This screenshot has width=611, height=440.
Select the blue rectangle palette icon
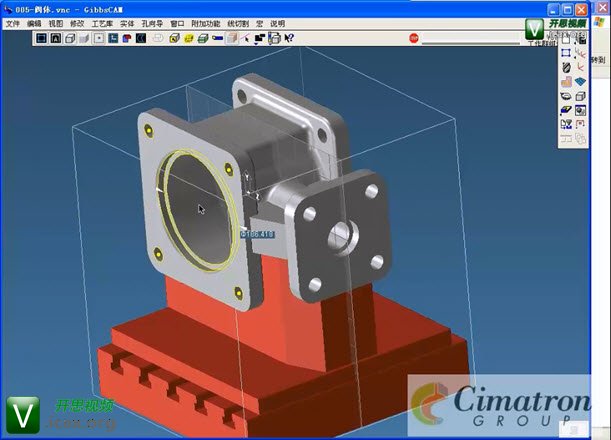566,53
